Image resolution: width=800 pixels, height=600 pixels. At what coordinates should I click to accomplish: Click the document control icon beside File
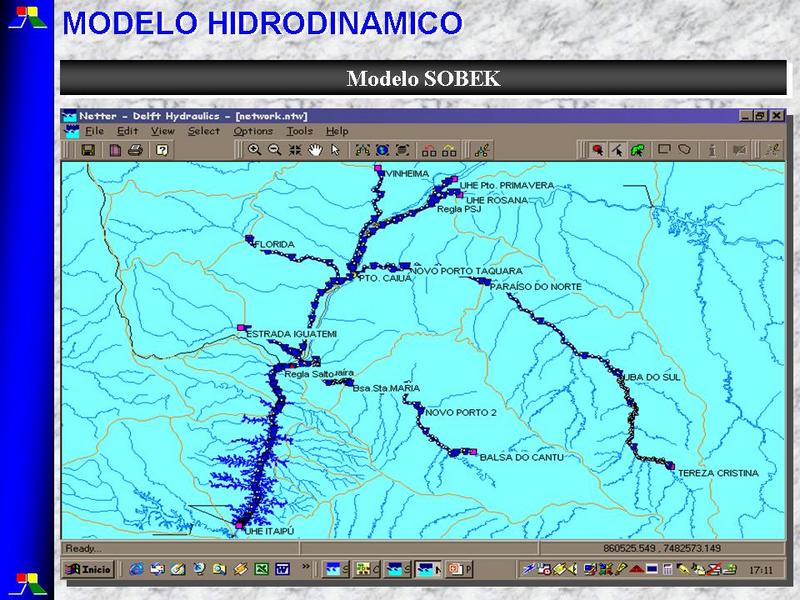72,132
